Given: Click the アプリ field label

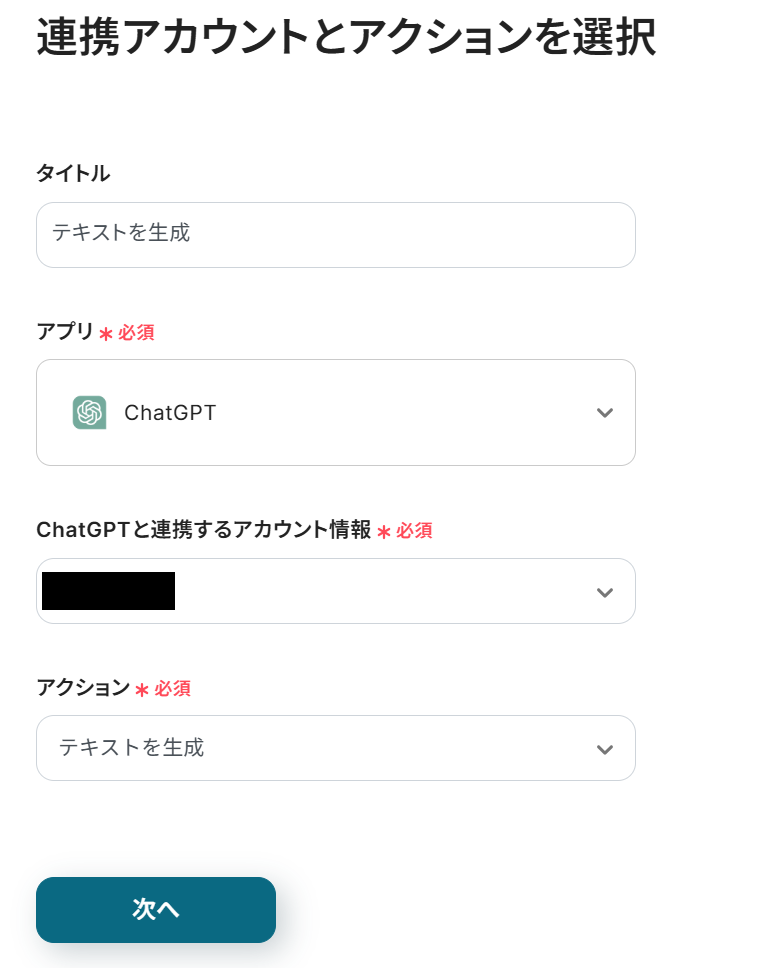Looking at the screenshot, I should tap(65, 332).
